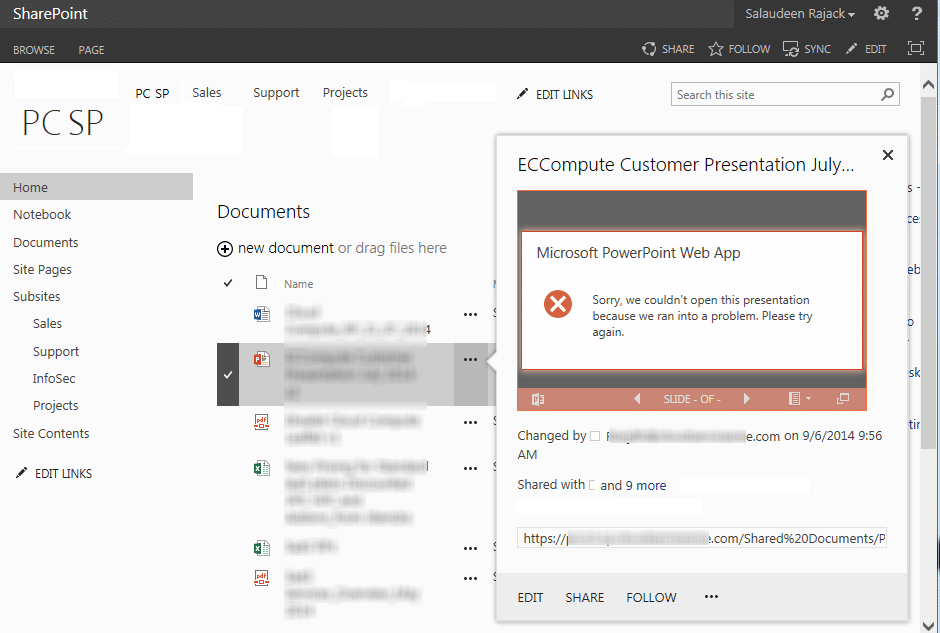Open the Word document icon in Documents list

262,313
